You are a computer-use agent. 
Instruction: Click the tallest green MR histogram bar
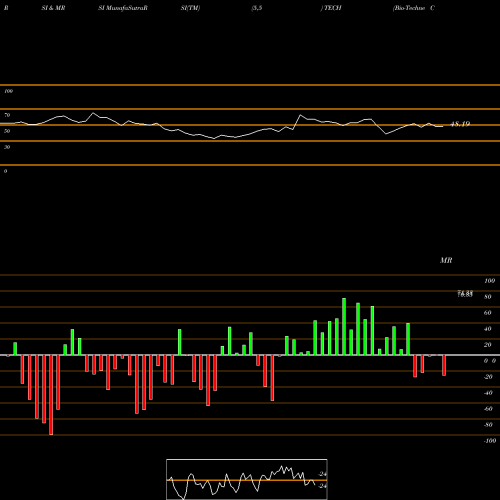pyautogui.click(x=344, y=327)
